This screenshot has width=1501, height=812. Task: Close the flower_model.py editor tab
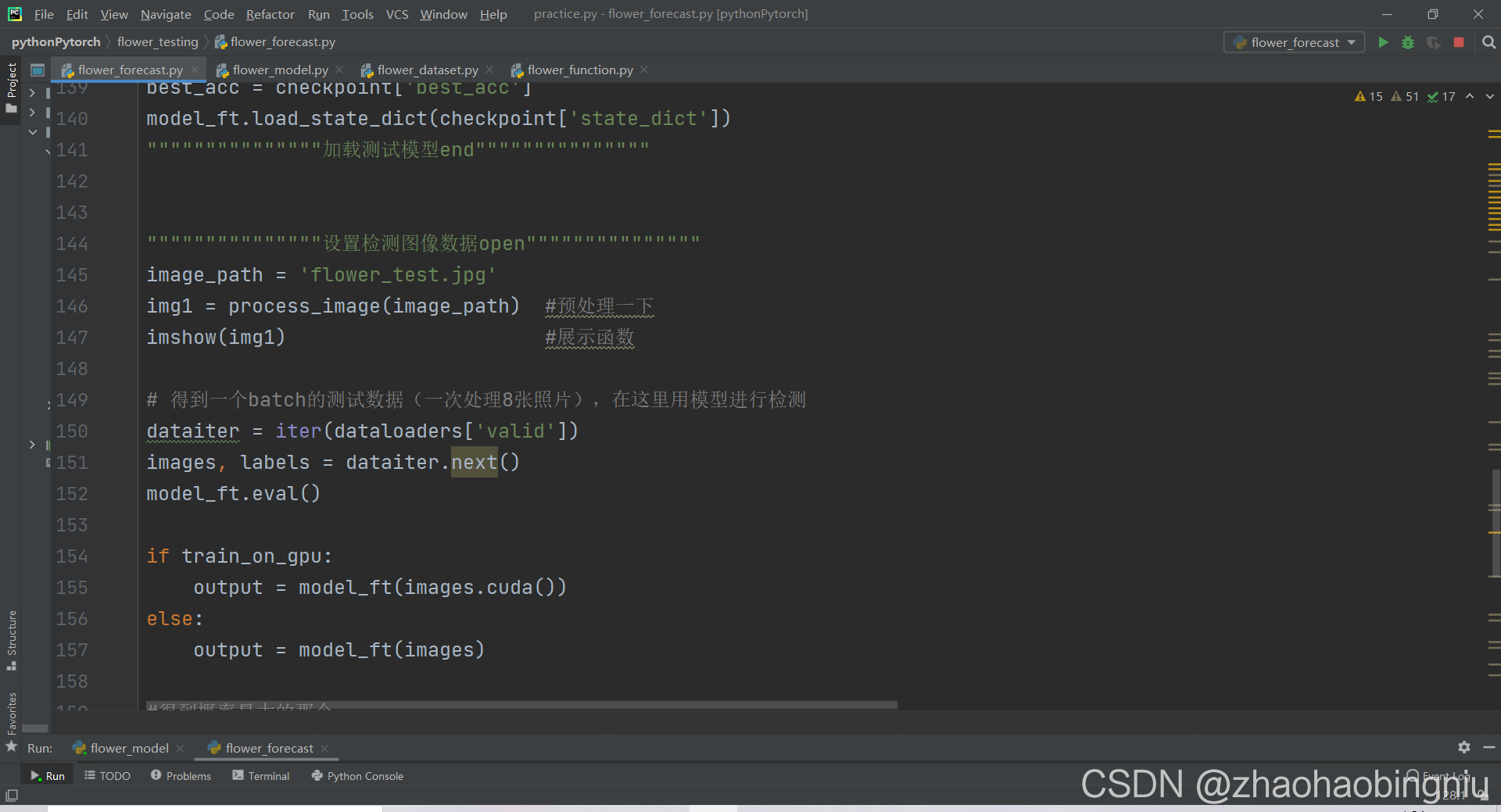(x=339, y=70)
